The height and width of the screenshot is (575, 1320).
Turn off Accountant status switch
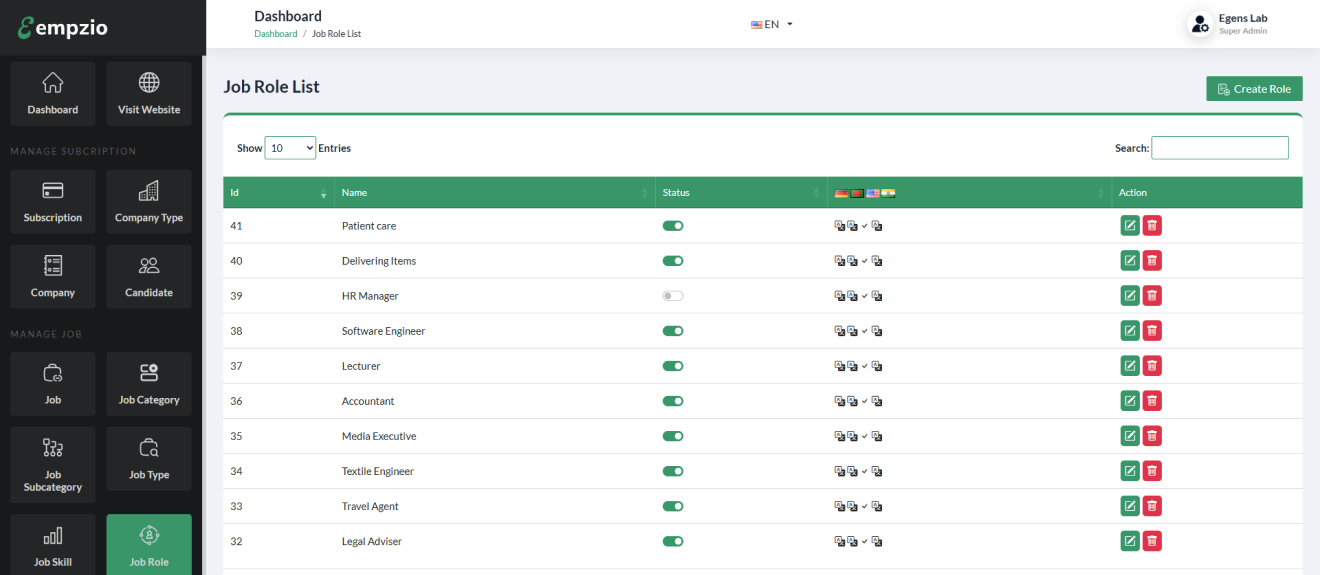pyautogui.click(x=673, y=401)
